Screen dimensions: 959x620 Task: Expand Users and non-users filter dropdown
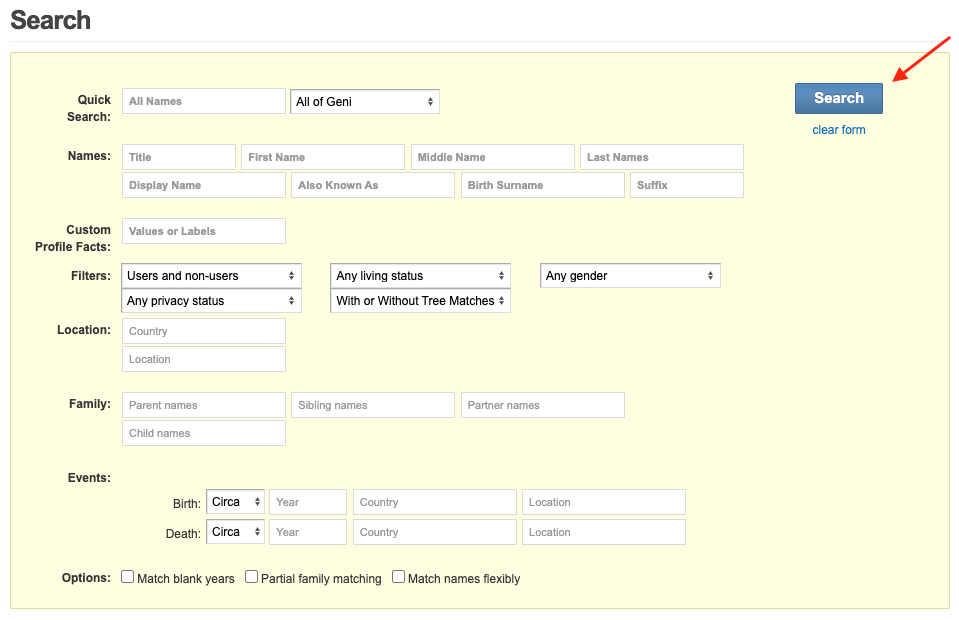pos(211,276)
